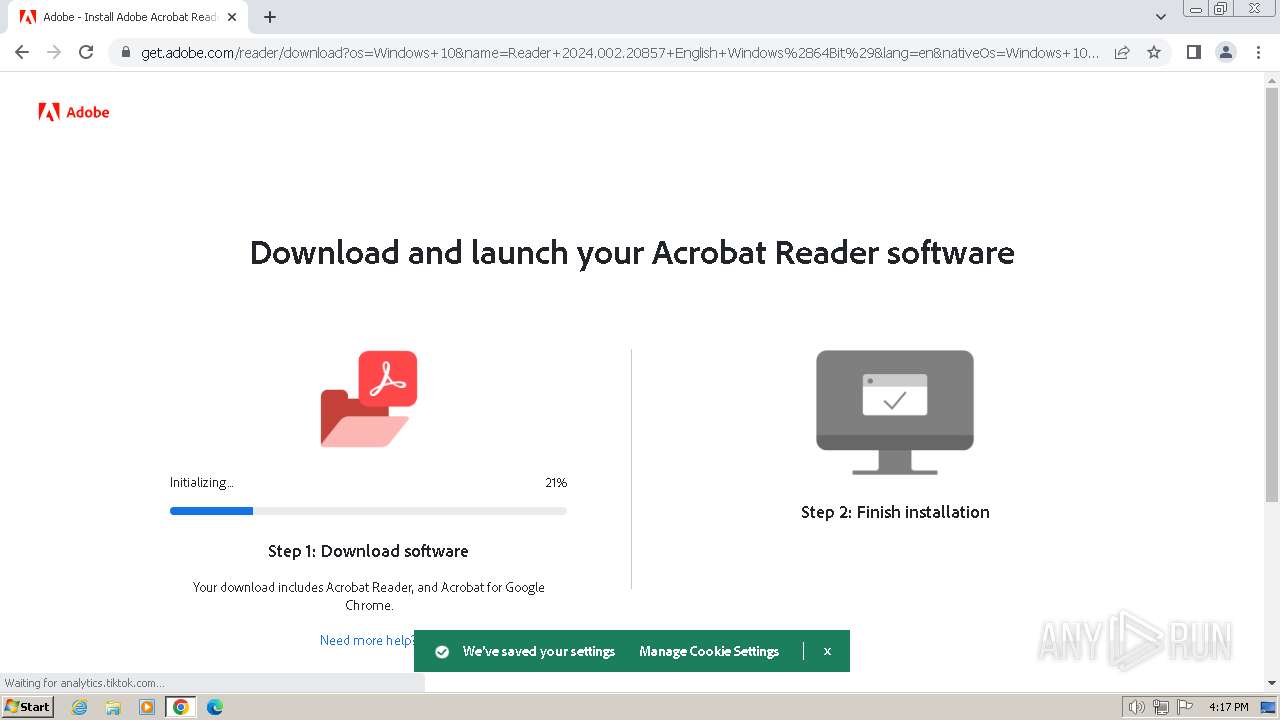Click the page vertical scrollbar
This screenshot has height=720, width=1280.
pyautogui.click(x=1272, y=295)
